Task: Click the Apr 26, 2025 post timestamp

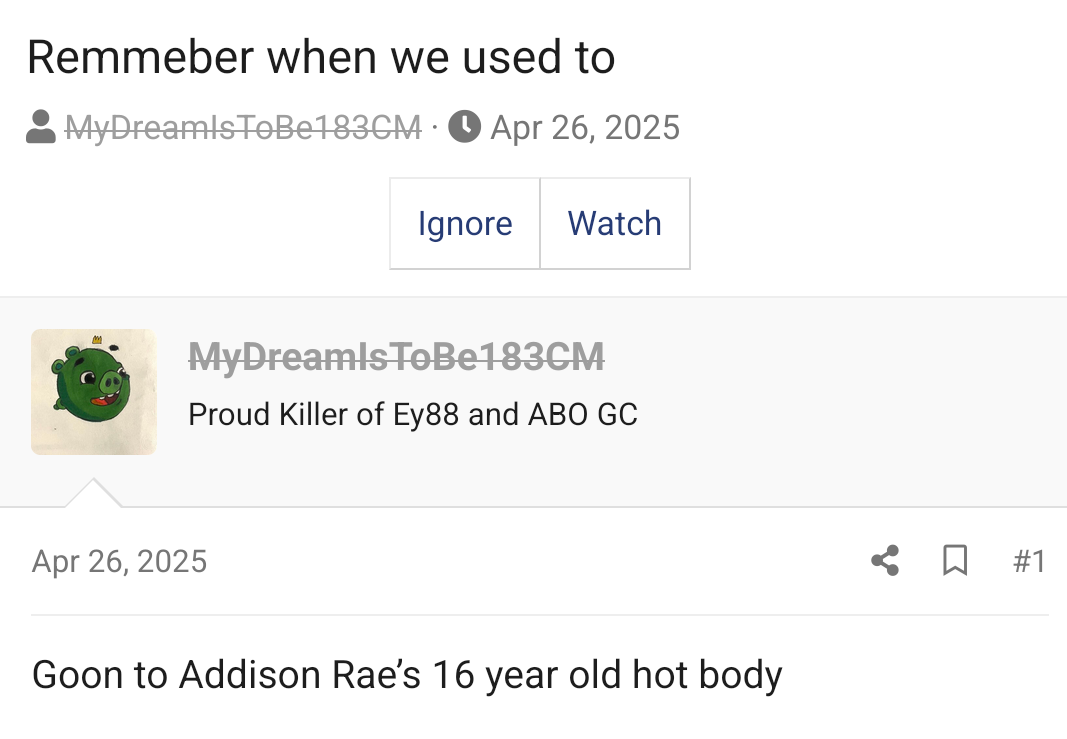Action: point(119,561)
